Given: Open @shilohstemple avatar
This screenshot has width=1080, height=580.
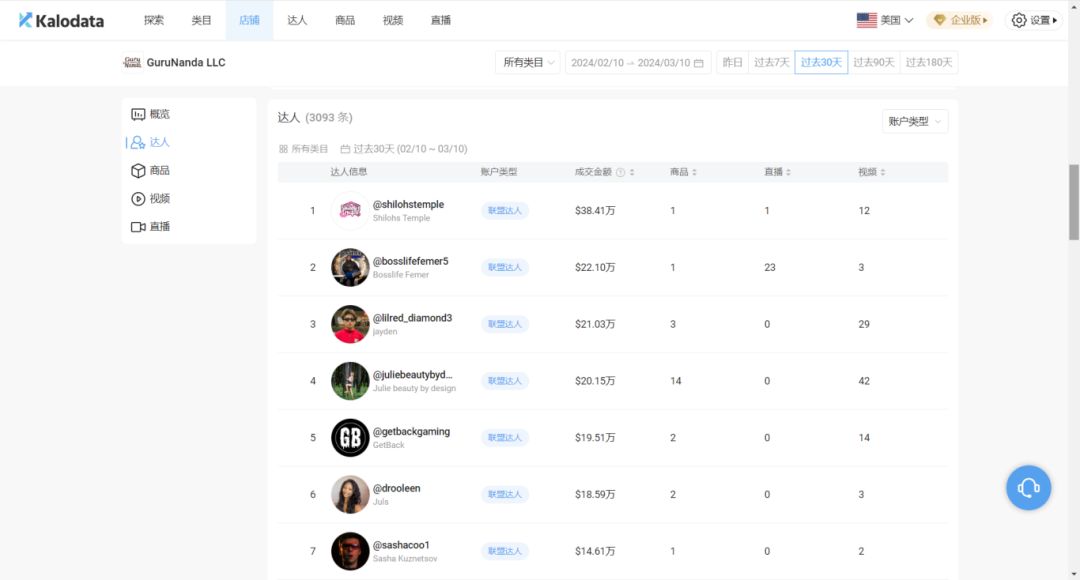Looking at the screenshot, I should coord(350,211).
